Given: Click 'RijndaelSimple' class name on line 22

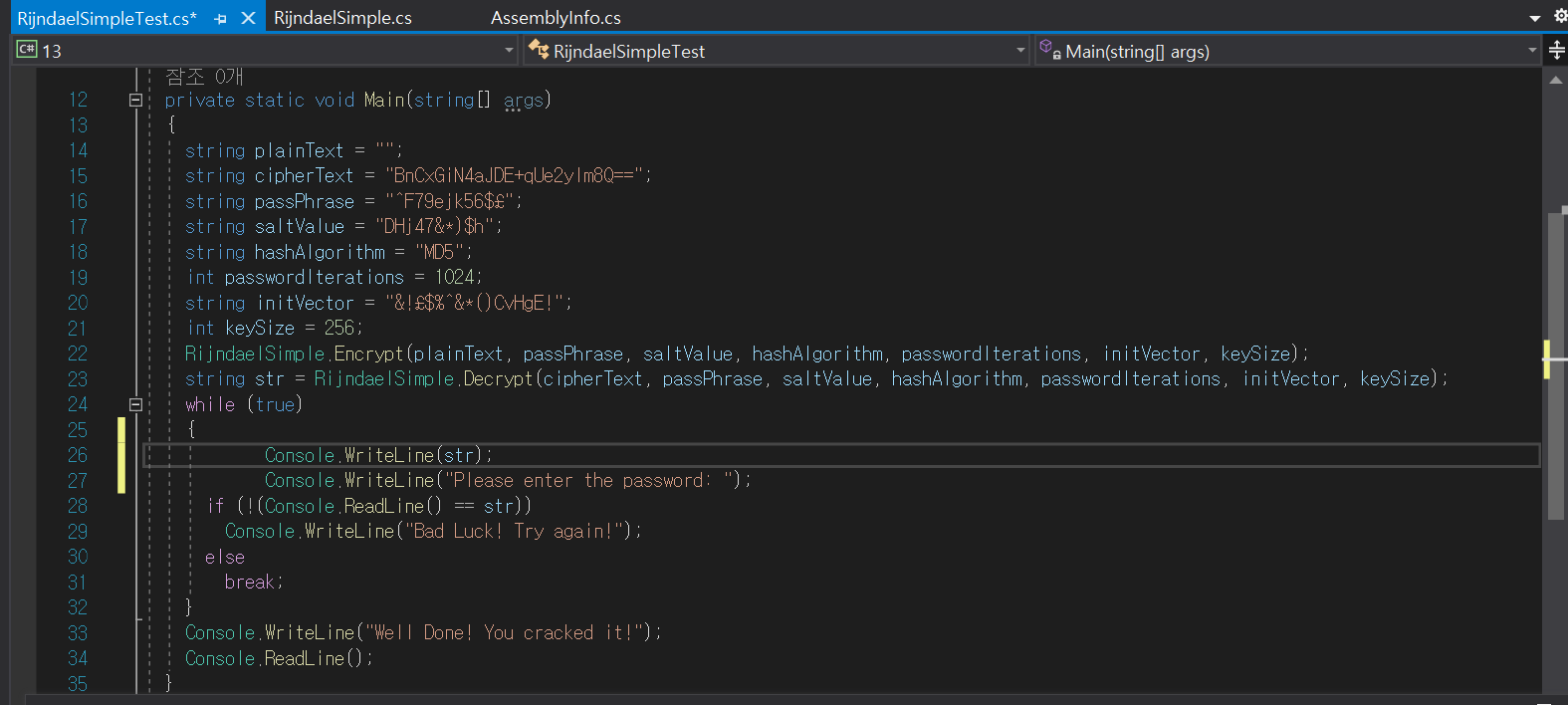Looking at the screenshot, I should tap(255, 353).
